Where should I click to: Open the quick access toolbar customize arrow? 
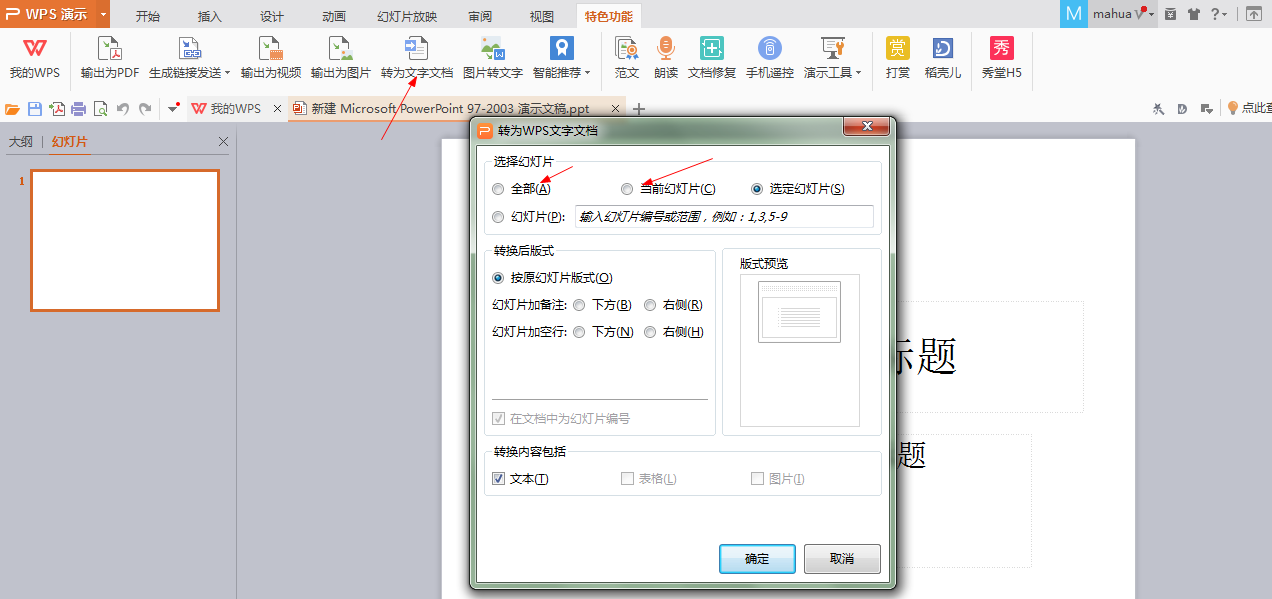[x=173, y=108]
